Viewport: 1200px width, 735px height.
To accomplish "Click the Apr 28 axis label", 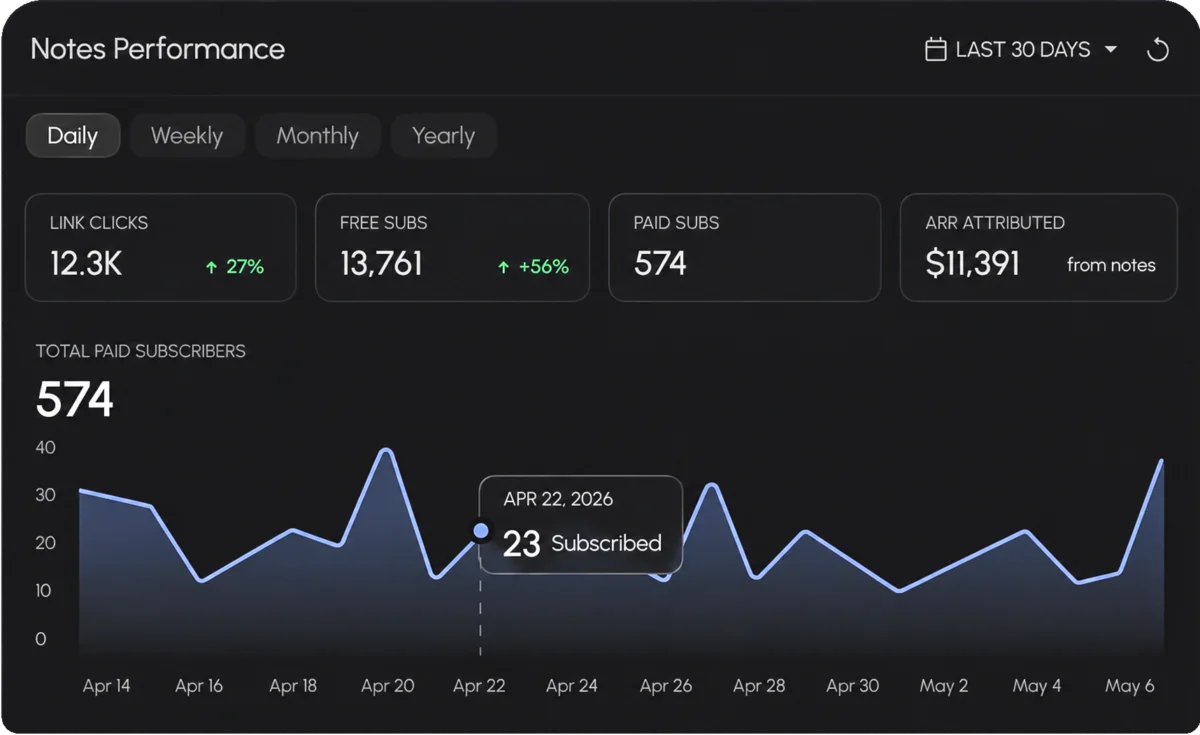I will coord(759,686).
